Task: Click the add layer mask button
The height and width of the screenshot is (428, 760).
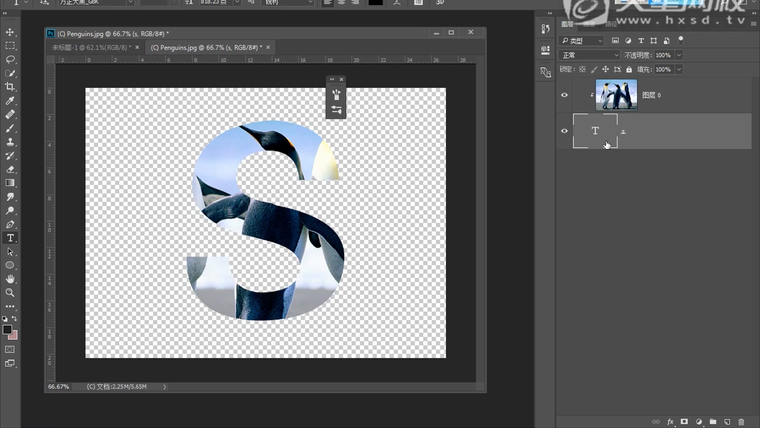Action: [x=685, y=422]
